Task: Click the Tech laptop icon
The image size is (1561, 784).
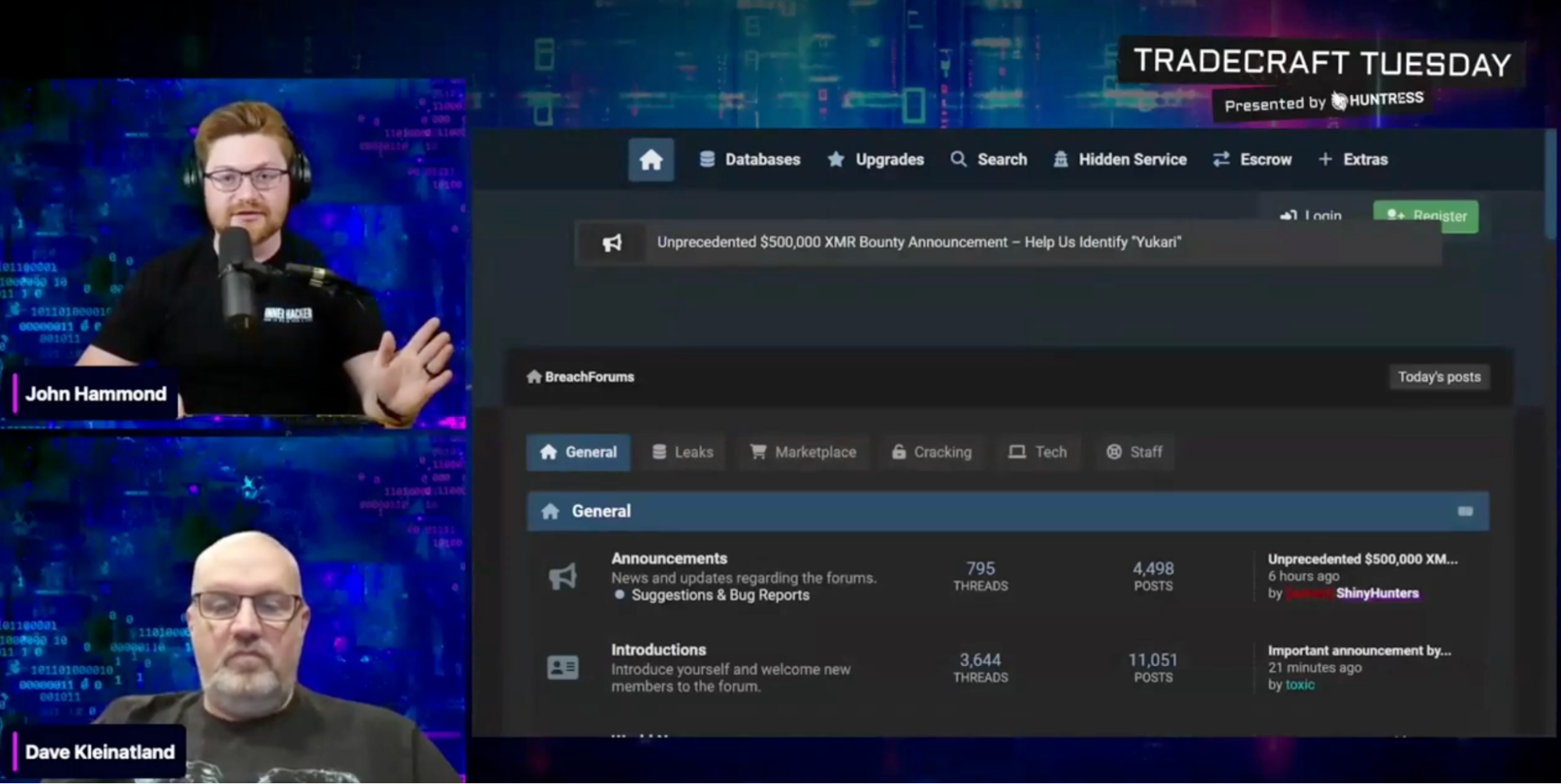Action: click(1017, 453)
